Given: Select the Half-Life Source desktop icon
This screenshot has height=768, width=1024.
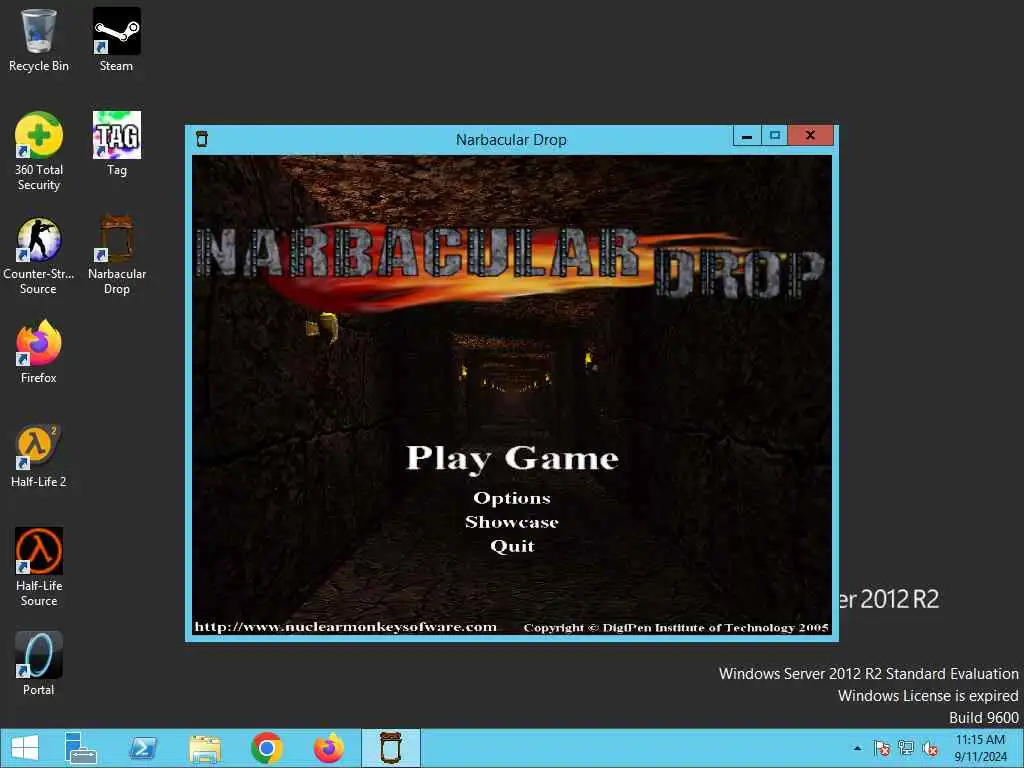Looking at the screenshot, I should (x=39, y=567).
